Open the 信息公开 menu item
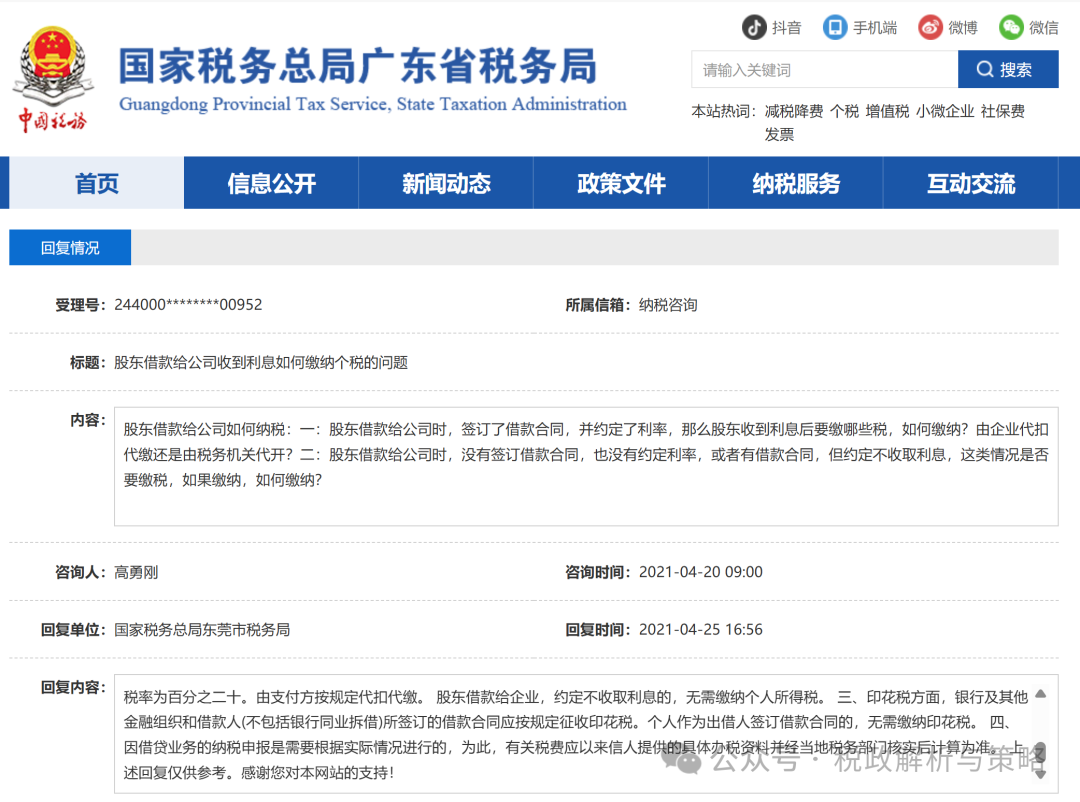1080x802 pixels. (x=271, y=183)
